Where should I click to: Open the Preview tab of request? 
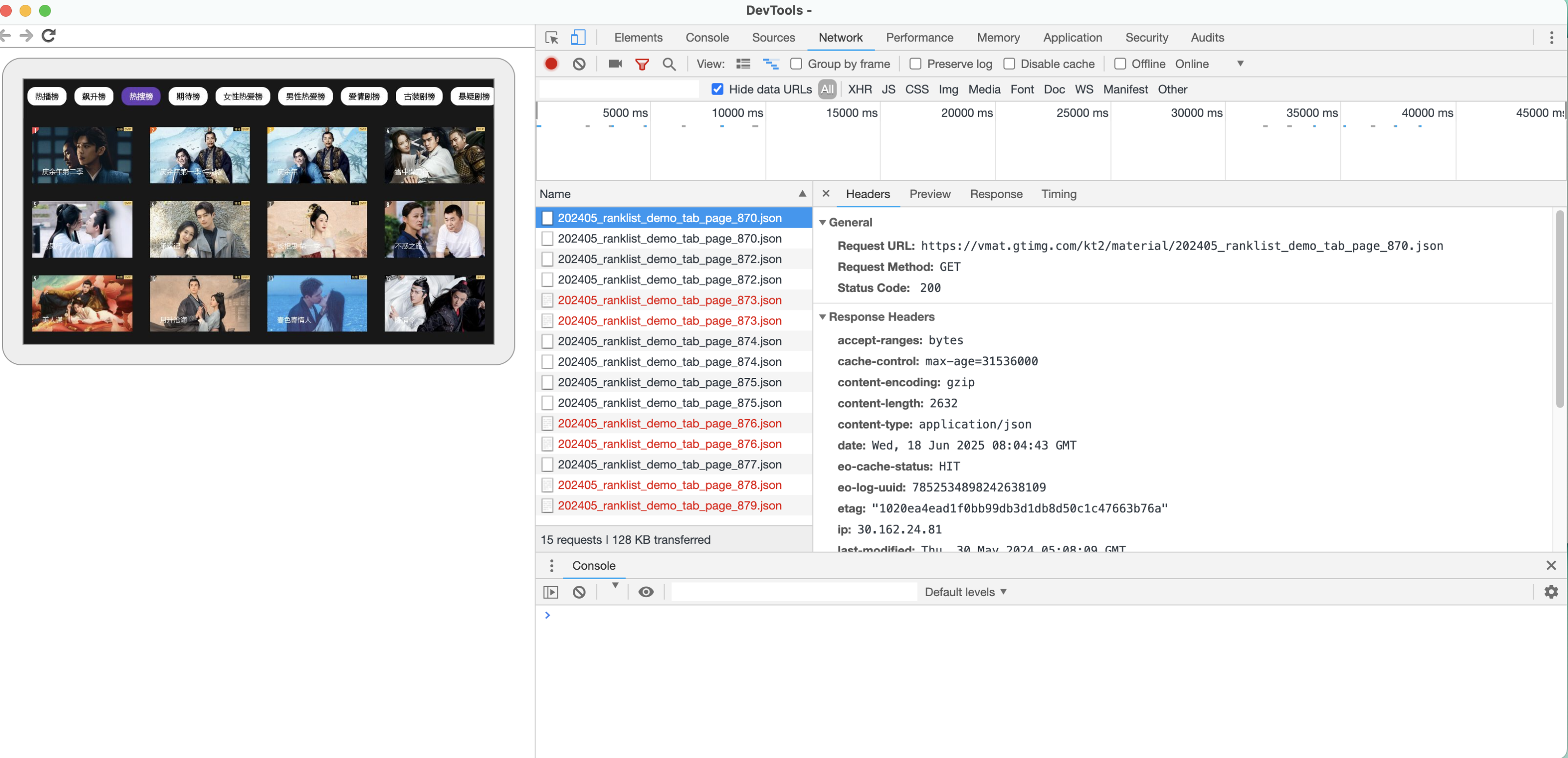coord(930,194)
